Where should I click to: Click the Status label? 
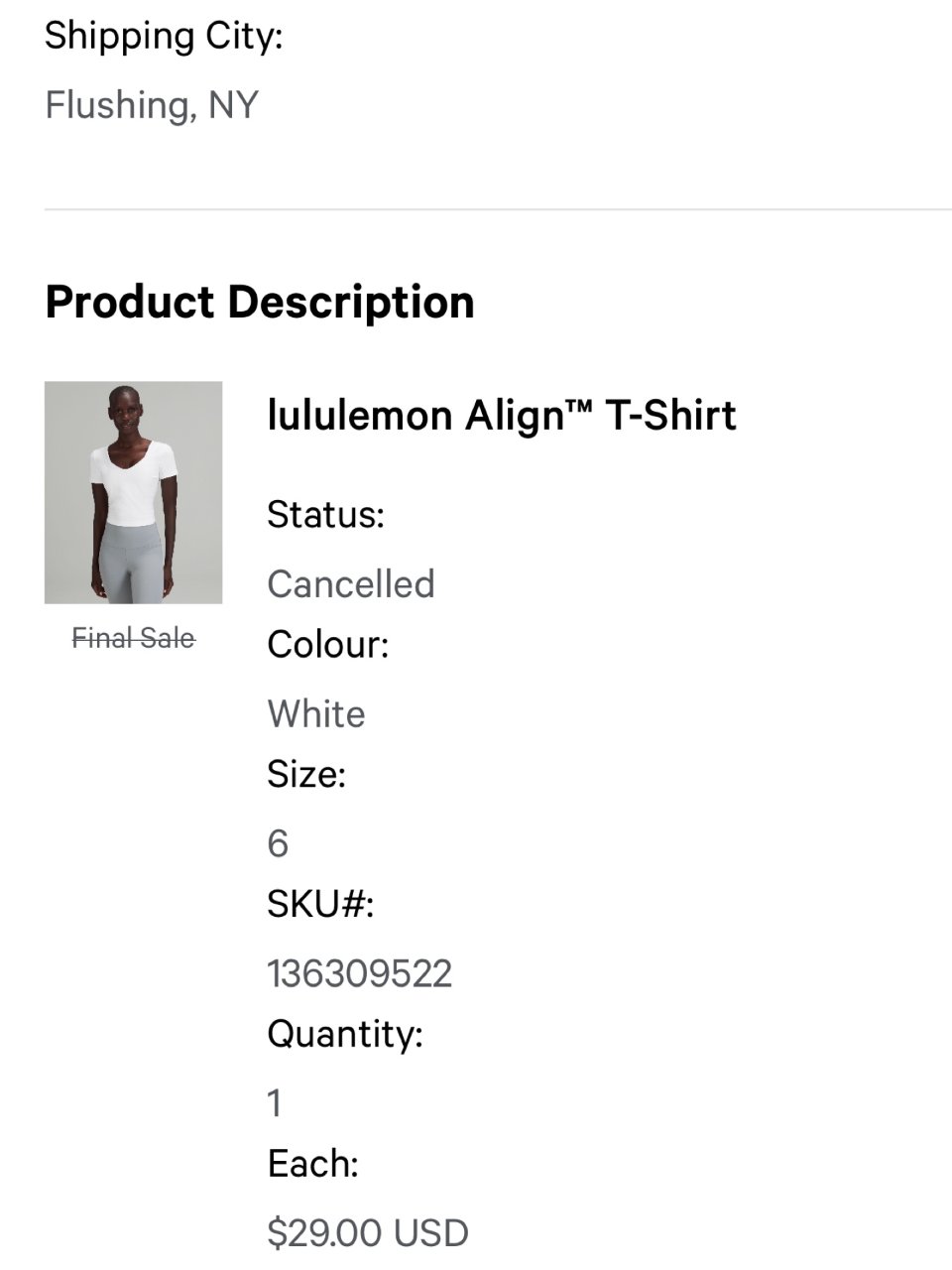click(x=325, y=515)
